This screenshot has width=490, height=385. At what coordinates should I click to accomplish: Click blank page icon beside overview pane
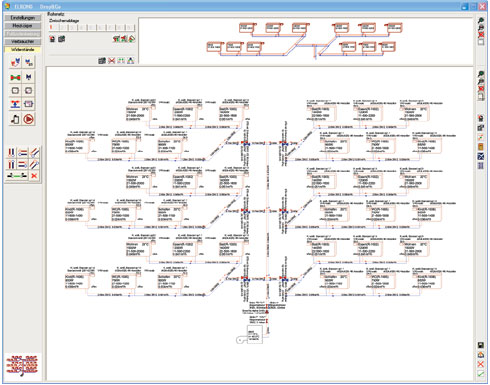click(x=481, y=42)
